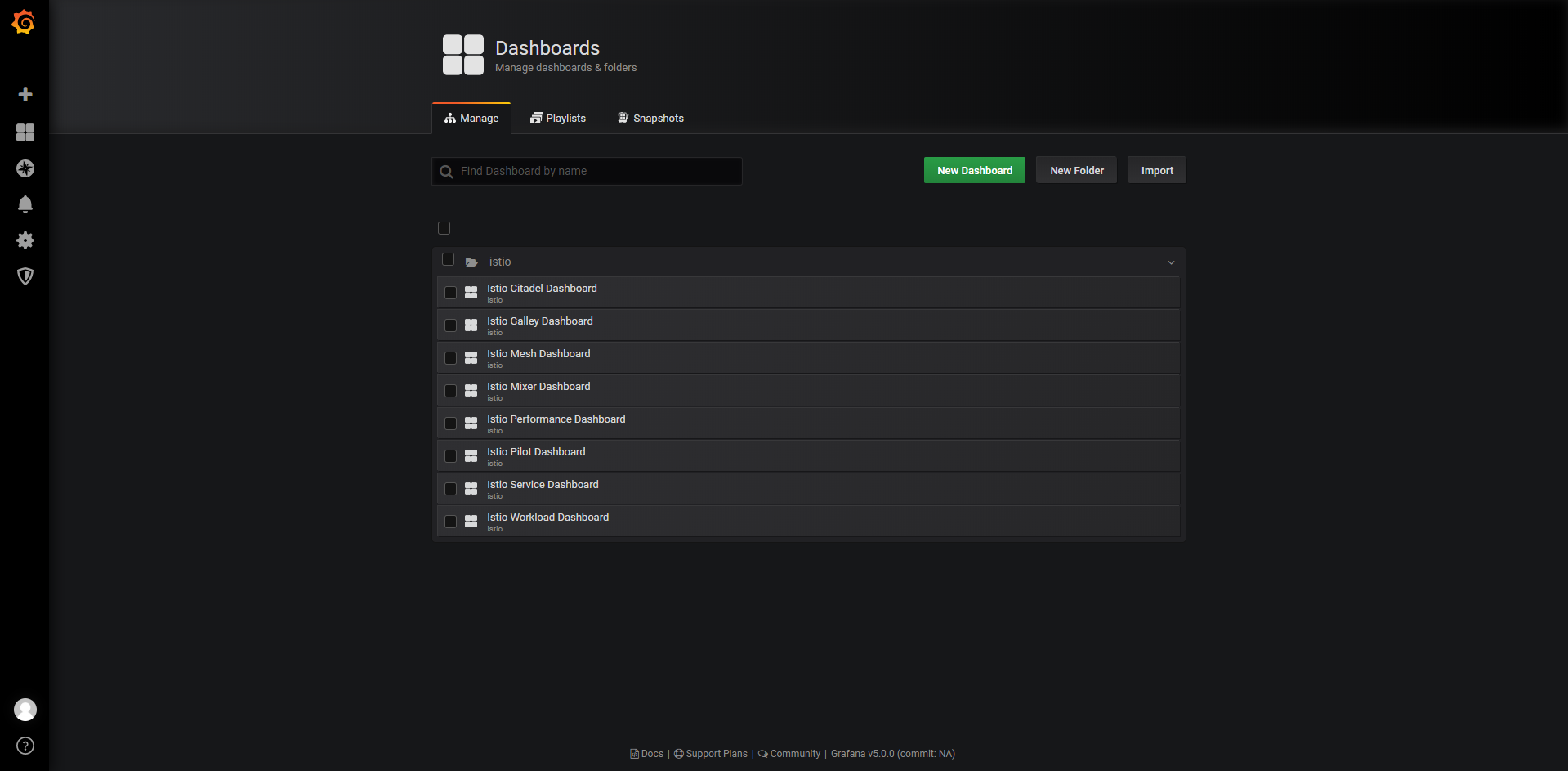Click the dashboard icon for Istio Pilot Dashboard
The image size is (1568, 771).
[471, 456]
